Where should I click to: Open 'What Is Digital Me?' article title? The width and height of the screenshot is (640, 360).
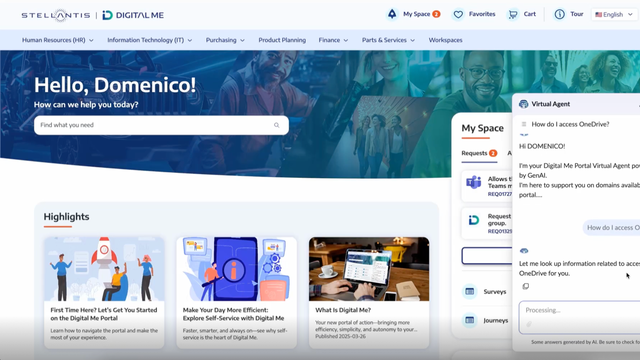pyautogui.click(x=343, y=310)
